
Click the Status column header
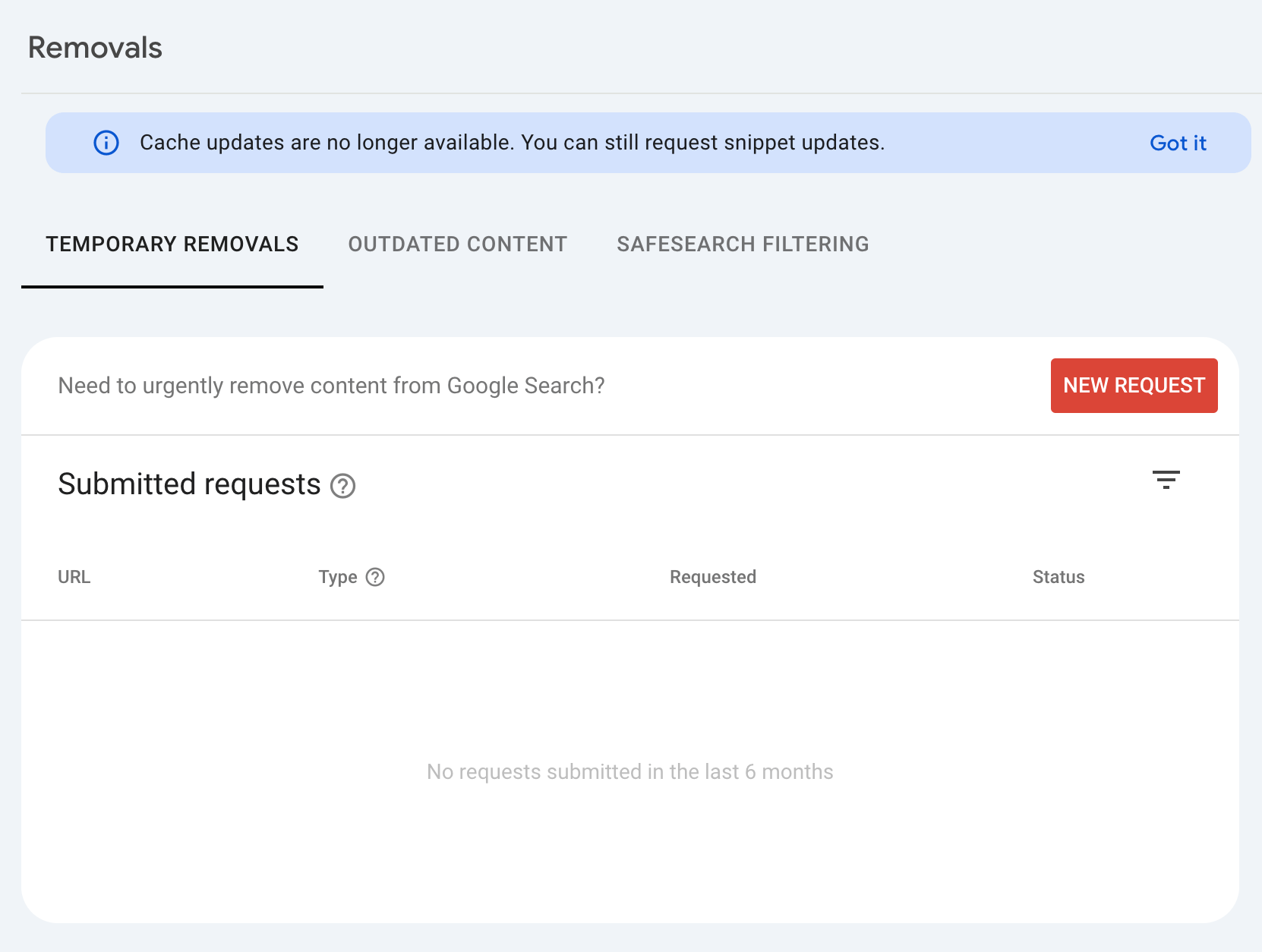coord(1058,577)
